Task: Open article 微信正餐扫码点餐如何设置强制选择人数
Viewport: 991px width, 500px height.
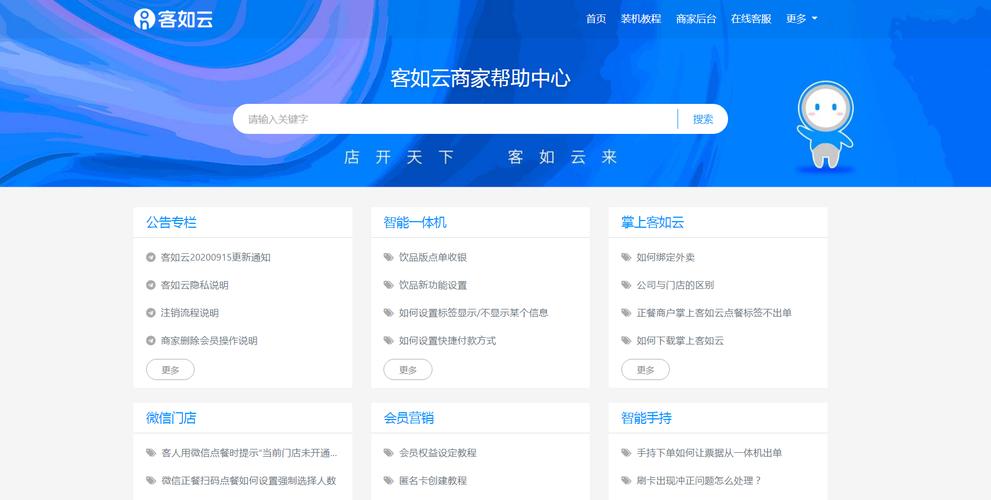Action: (x=248, y=480)
